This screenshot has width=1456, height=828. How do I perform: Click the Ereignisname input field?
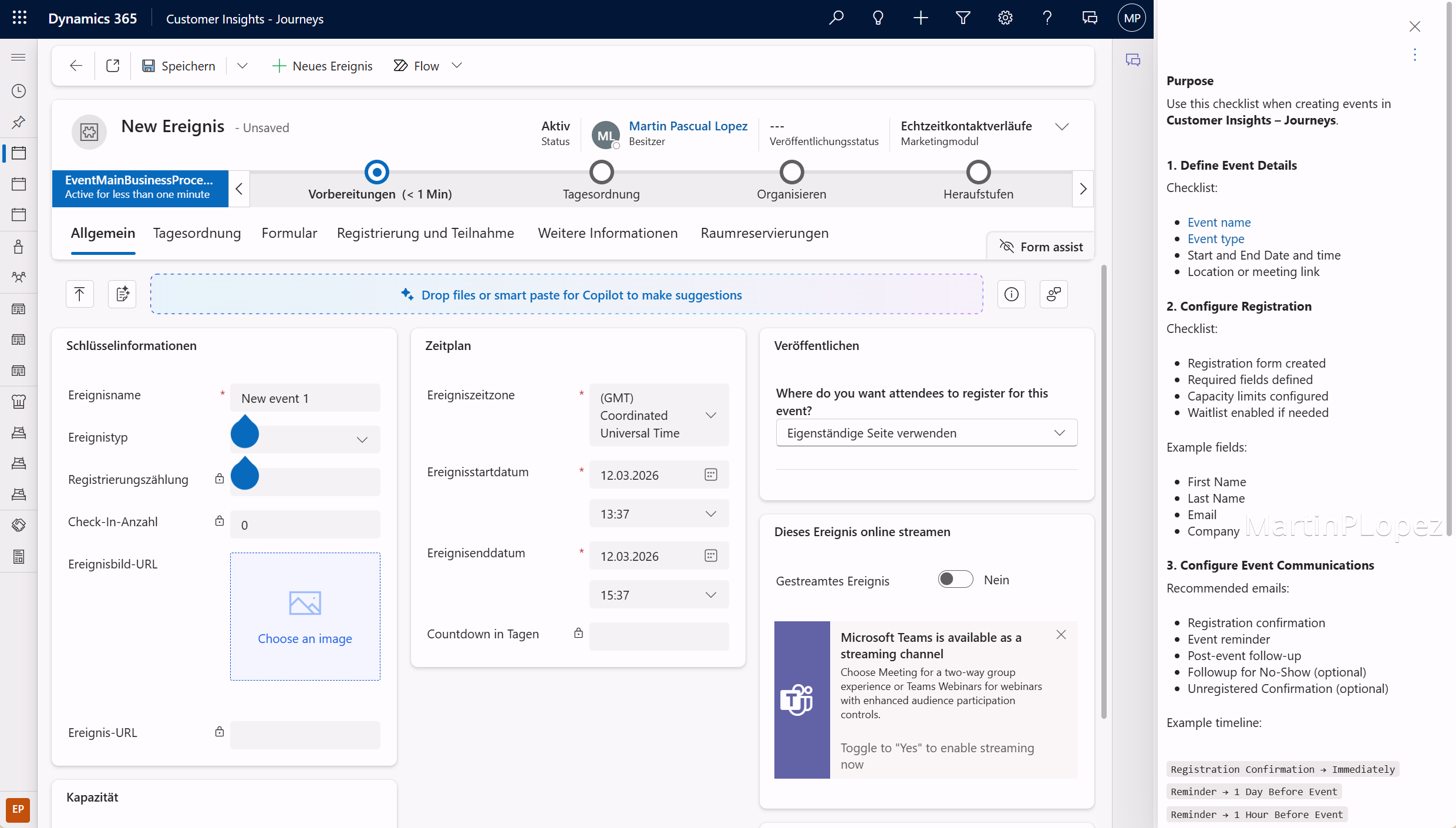click(305, 398)
